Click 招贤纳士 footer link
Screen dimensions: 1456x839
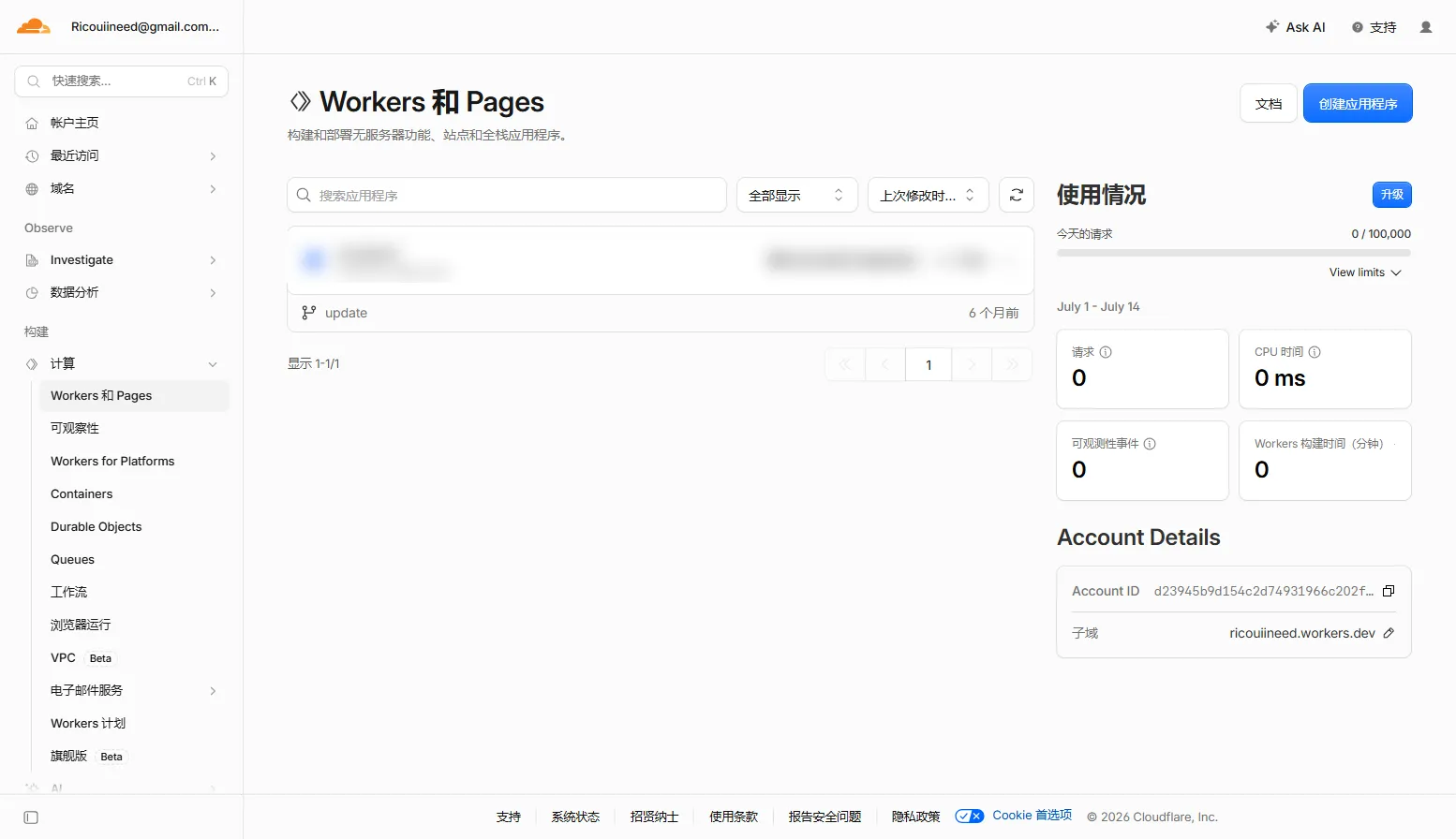click(x=654, y=817)
